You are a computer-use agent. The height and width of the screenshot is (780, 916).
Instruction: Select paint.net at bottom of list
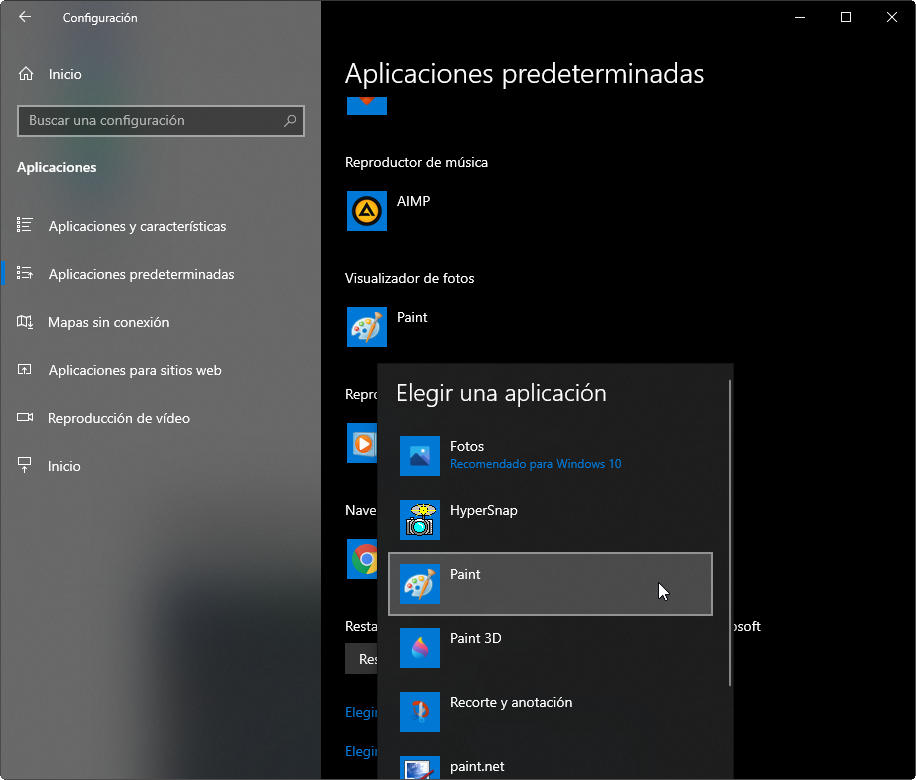point(477,766)
